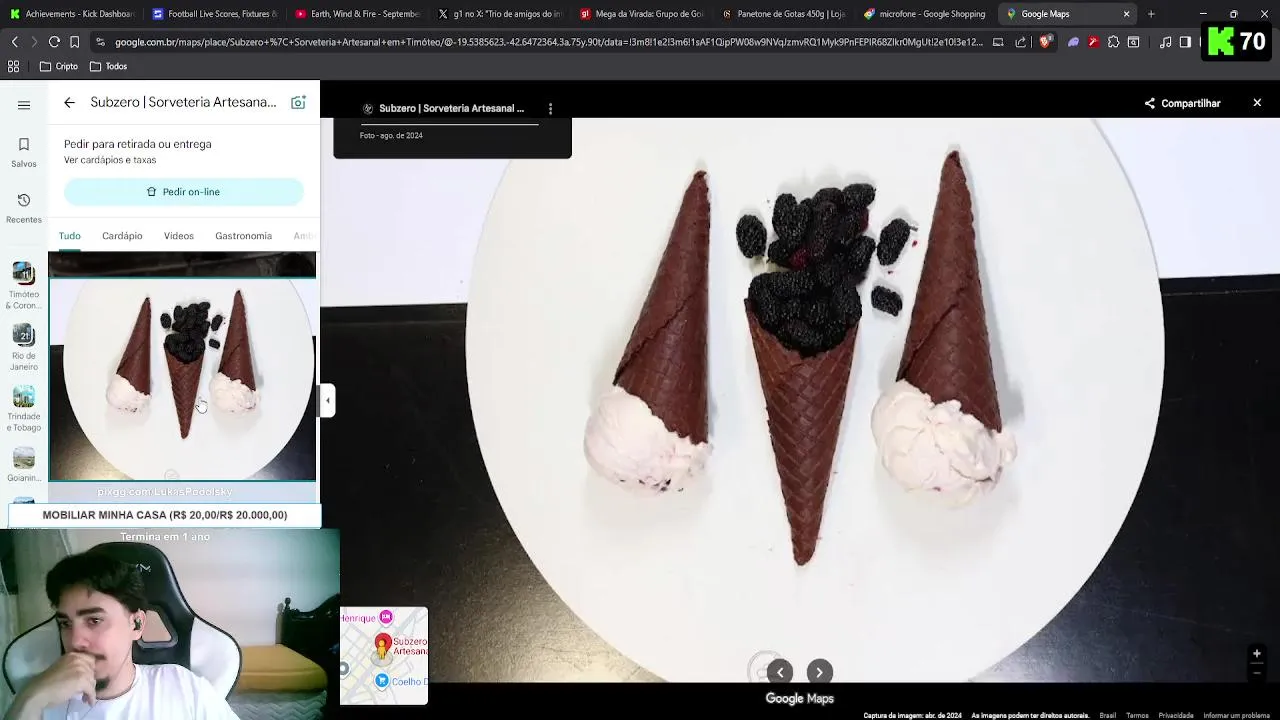1280x720 pixels.
Task: Open the purple extension icon
Action: coord(1073,42)
